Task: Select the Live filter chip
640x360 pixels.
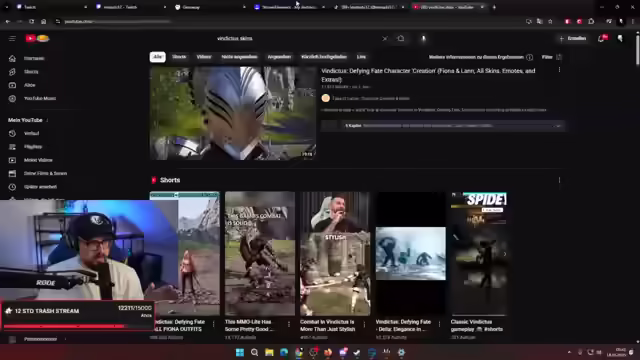Action: tap(361, 57)
